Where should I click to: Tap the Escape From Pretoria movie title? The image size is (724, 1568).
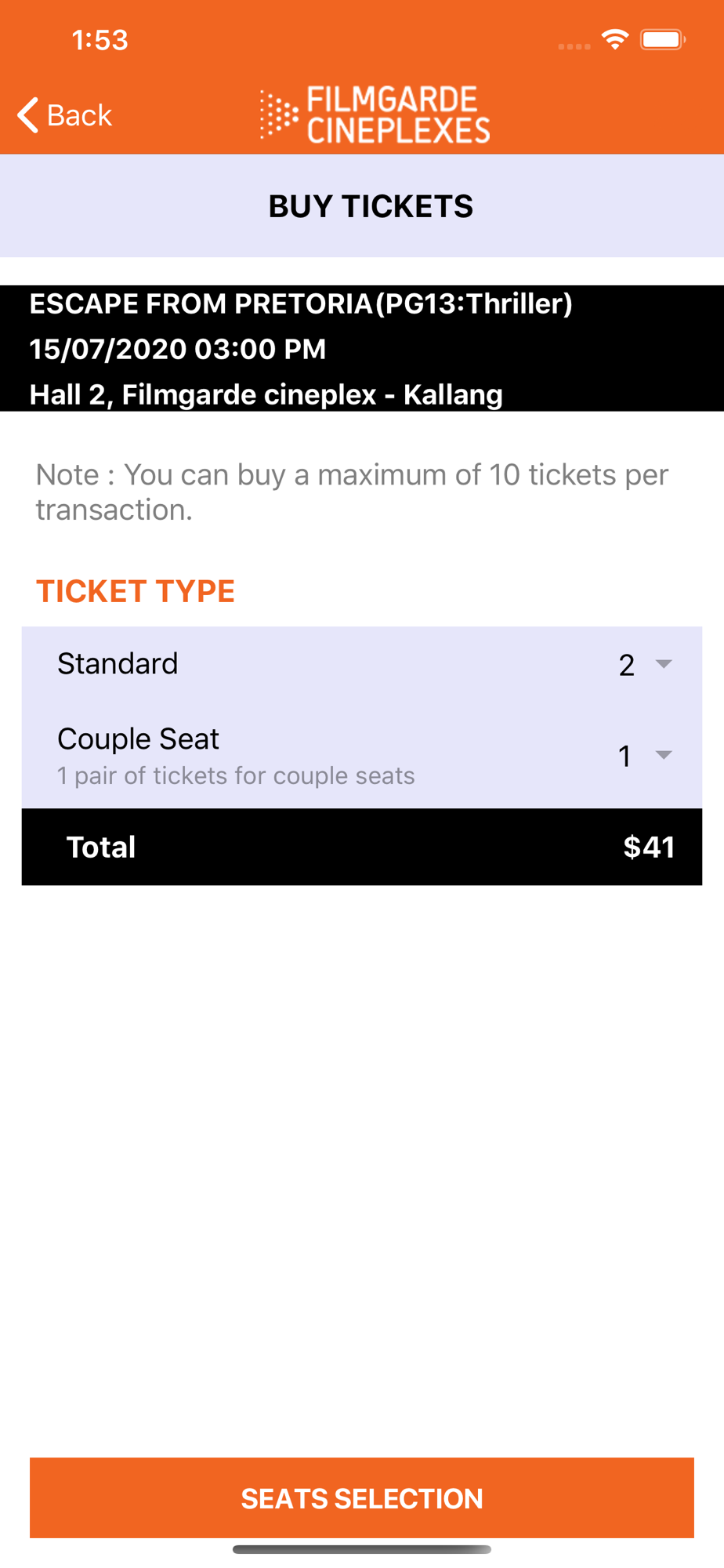301,303
